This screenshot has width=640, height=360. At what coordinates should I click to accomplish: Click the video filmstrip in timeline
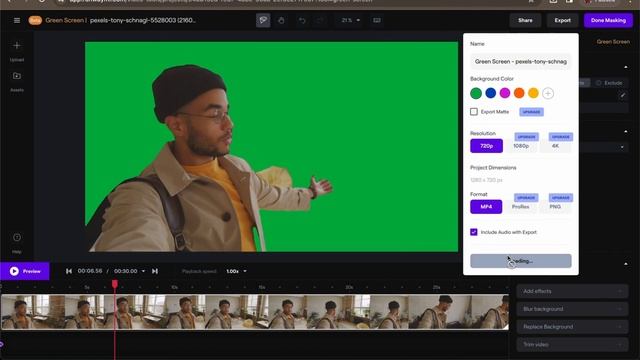[255, 312]
